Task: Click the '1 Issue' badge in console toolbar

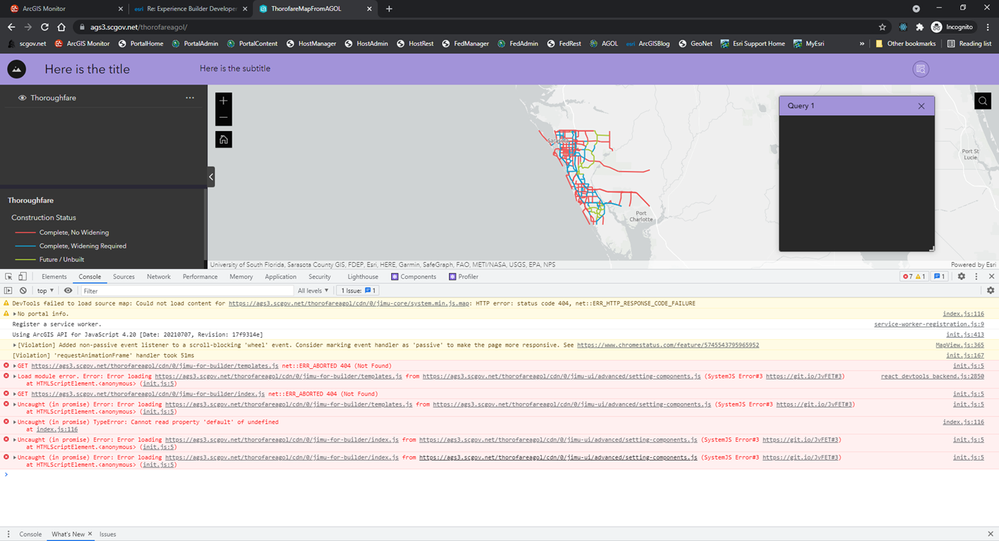Action: click(358, 291)
